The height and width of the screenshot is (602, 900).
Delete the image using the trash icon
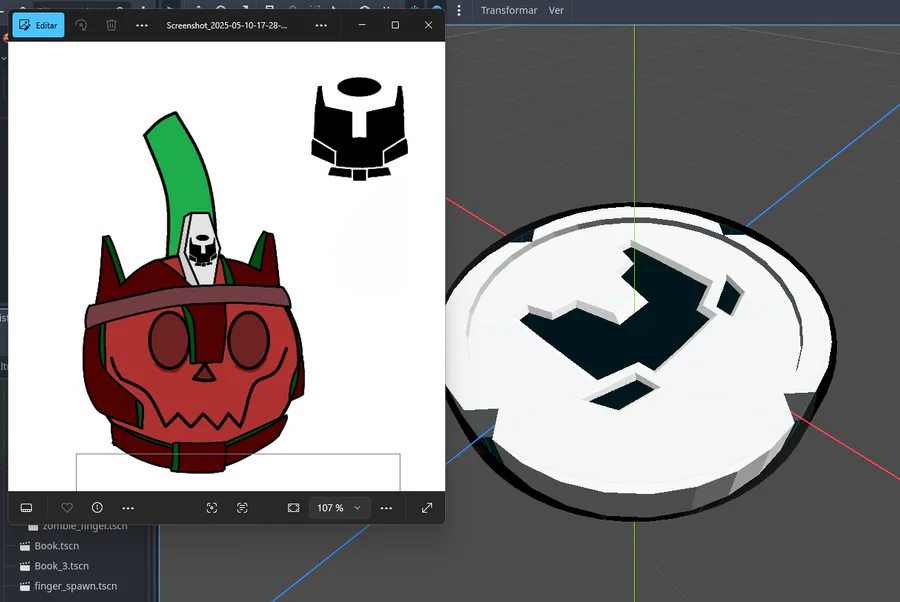111,25
